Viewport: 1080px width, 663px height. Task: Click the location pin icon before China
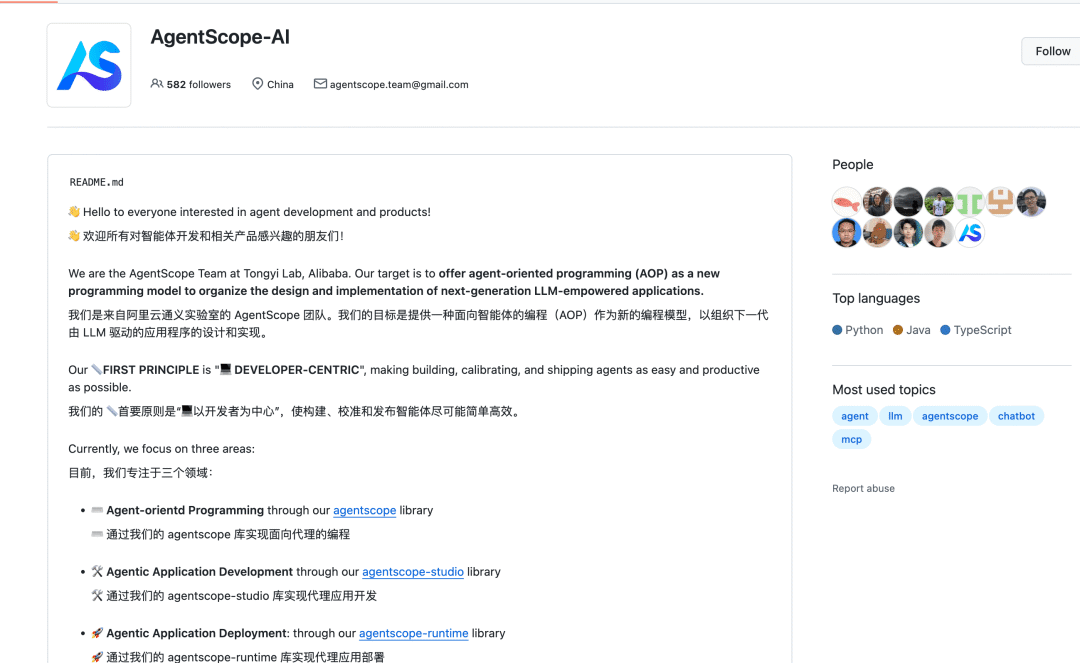point(255,84)
